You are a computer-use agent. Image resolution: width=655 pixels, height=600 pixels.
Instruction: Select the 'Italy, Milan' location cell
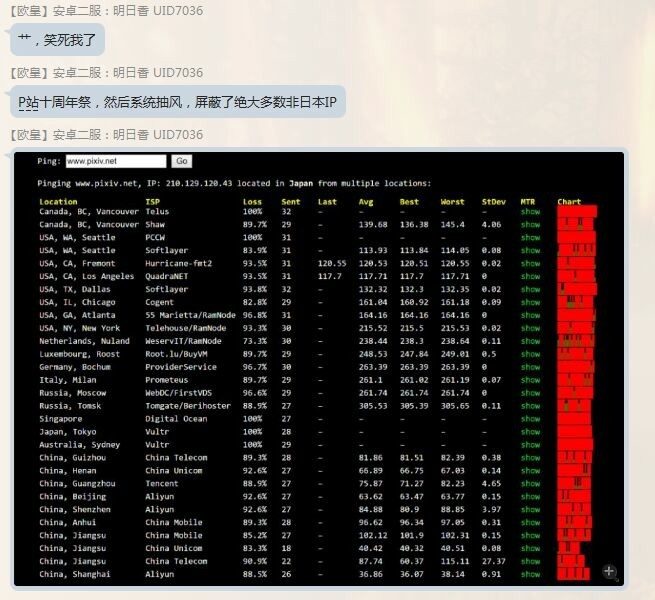pyautogui.click(x=68, y=380)
